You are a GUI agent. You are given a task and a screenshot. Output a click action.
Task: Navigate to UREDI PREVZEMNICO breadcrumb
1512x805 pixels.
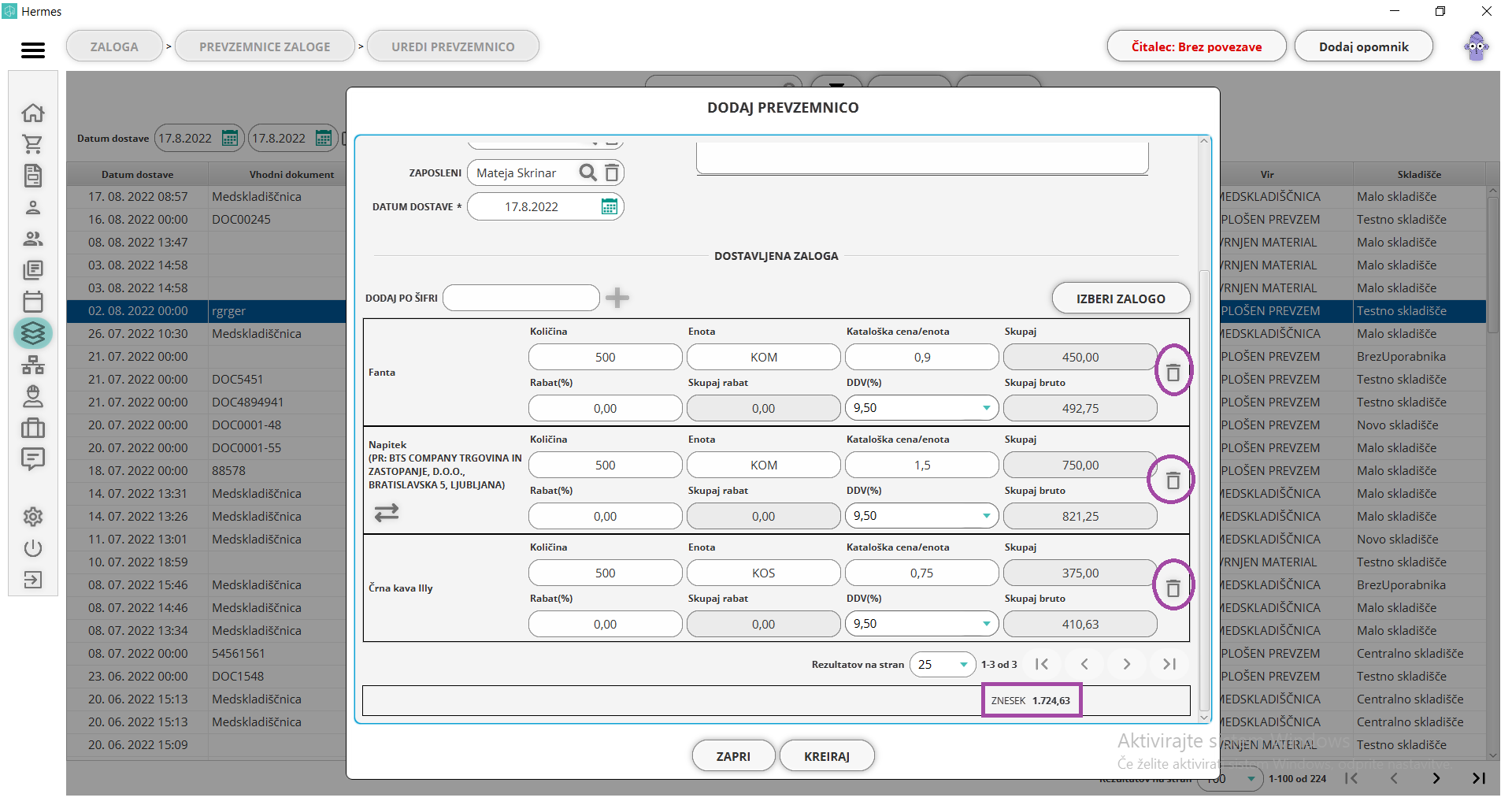[x=453, y=46]
